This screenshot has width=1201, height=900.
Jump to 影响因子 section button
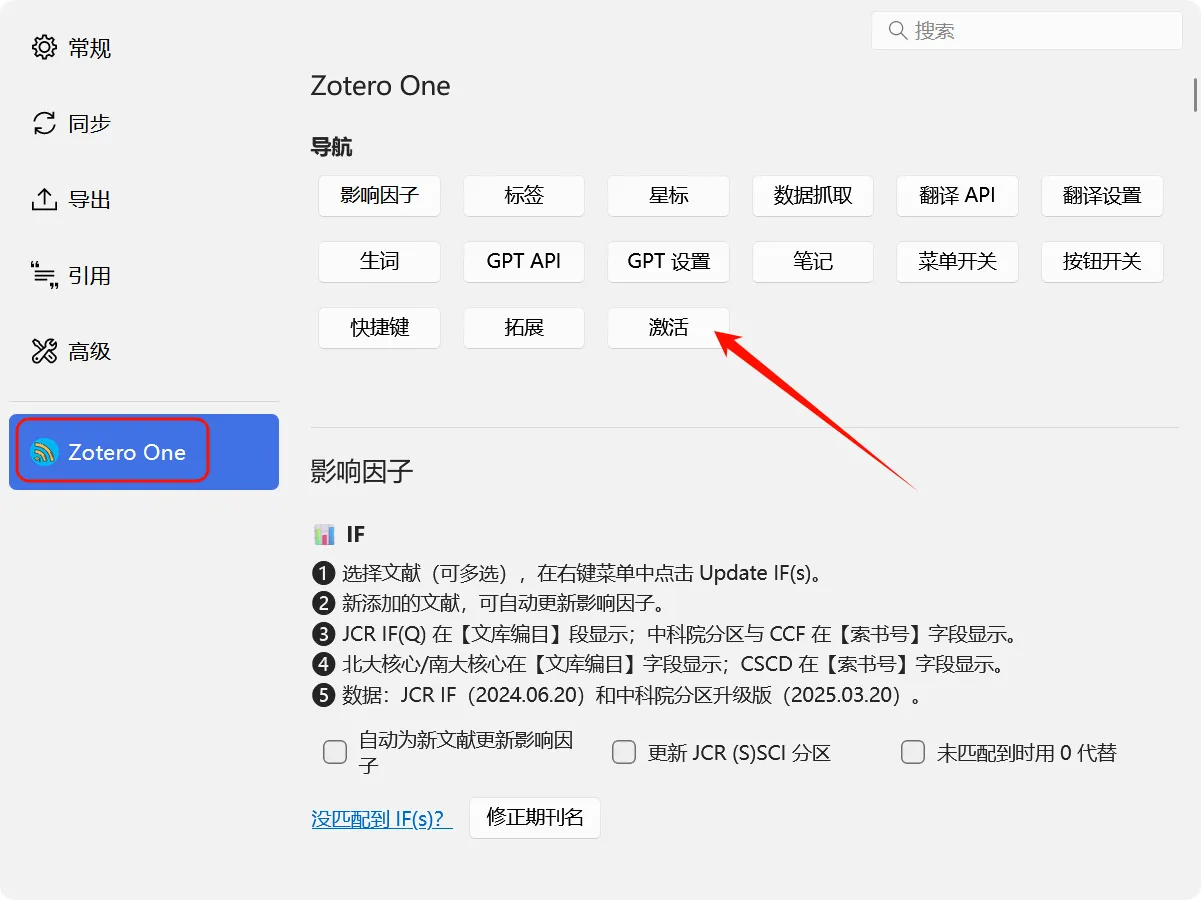[379, 195]
